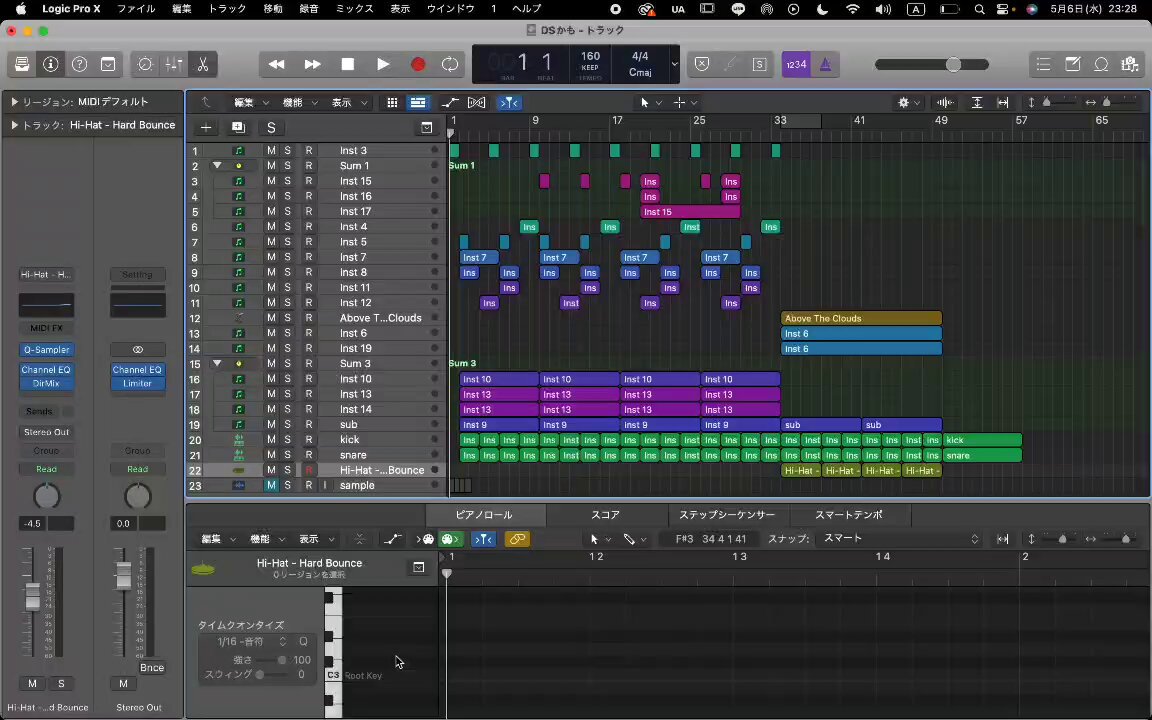Mute the kick track

click(x=271, y=439)
